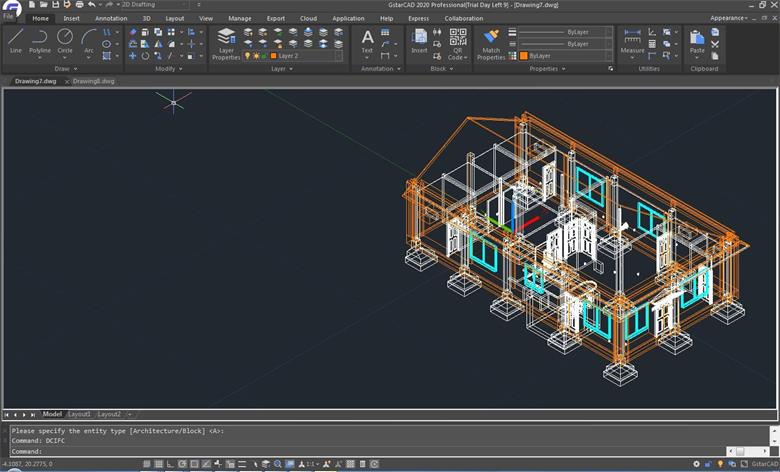Viewport: 780px width, 472px height.
Task: Click the Cut scissors icon in Clipboard
Action: [715, 44]
